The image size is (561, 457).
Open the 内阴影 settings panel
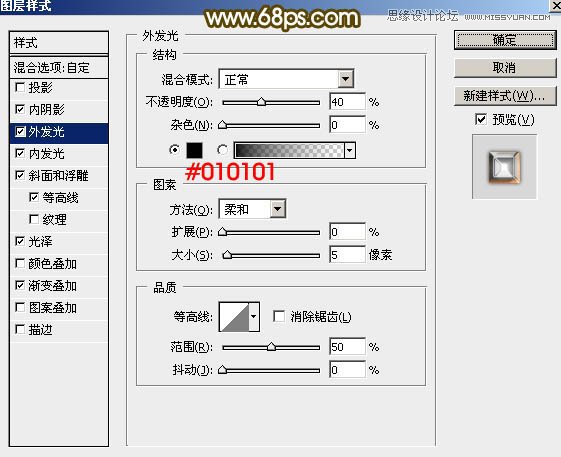click(47, 110)
